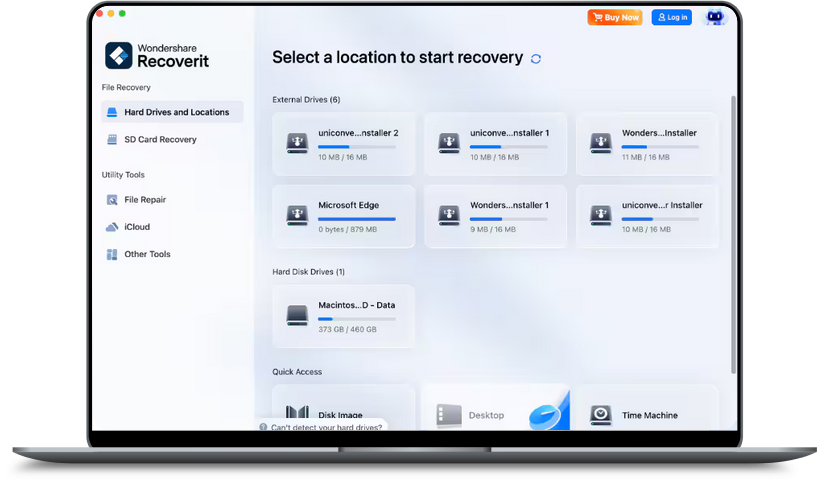Open Hard Drives and Locations section
The height and width of the screenshot is (484, 817).
click(172, 112)
